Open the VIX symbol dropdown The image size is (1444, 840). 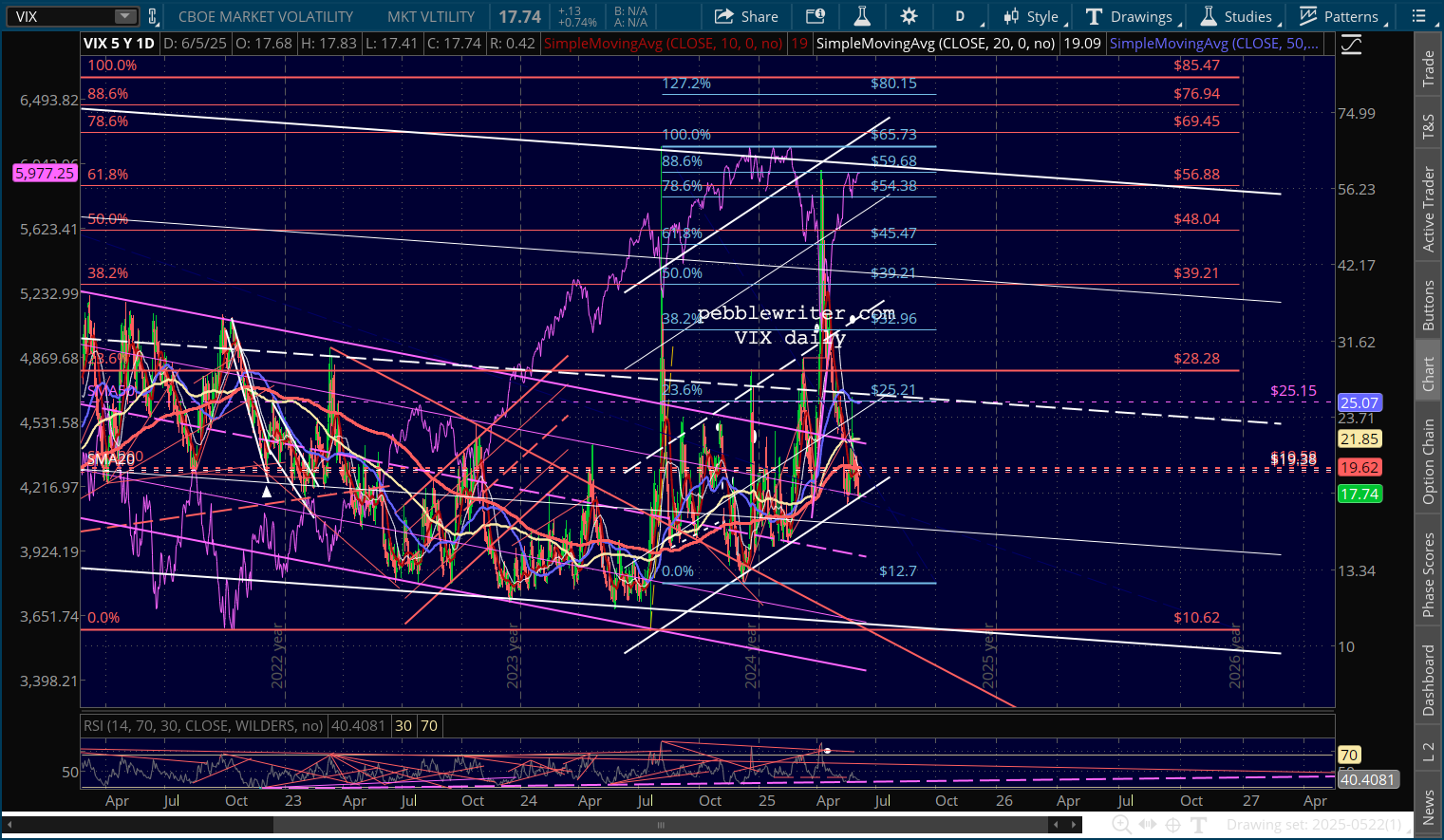coord(125,16)
